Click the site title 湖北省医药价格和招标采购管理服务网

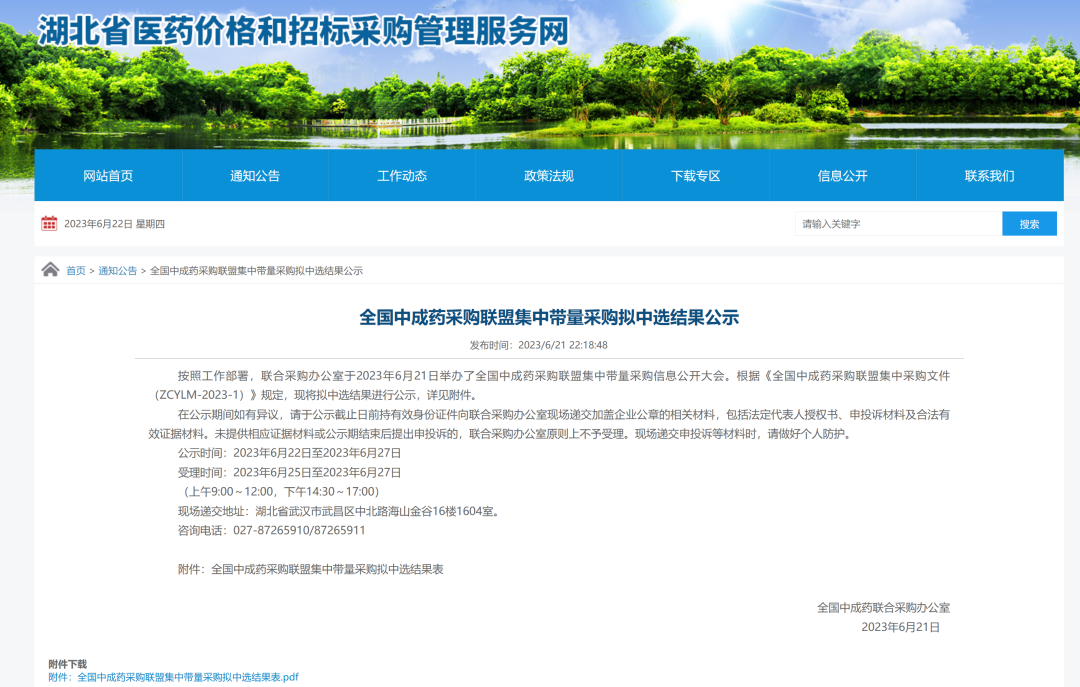(303, 31)
